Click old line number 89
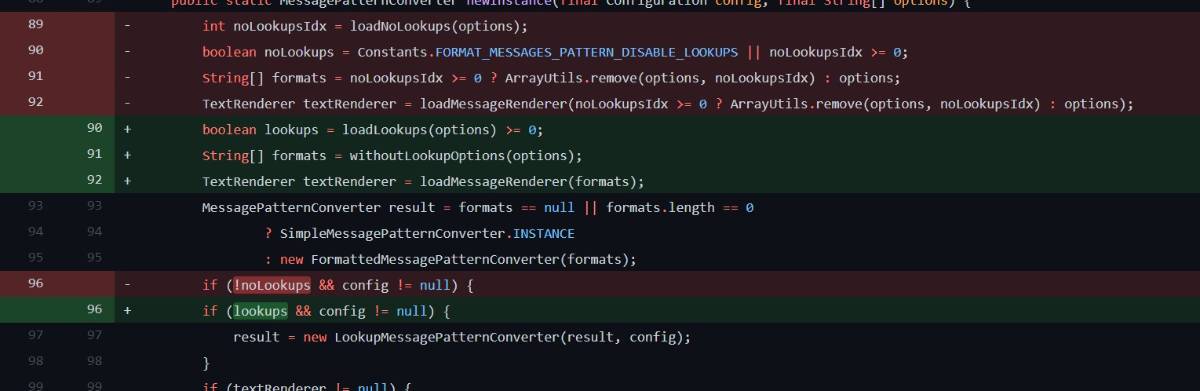This screenshot has height=391, width=1200. (36, 26)
